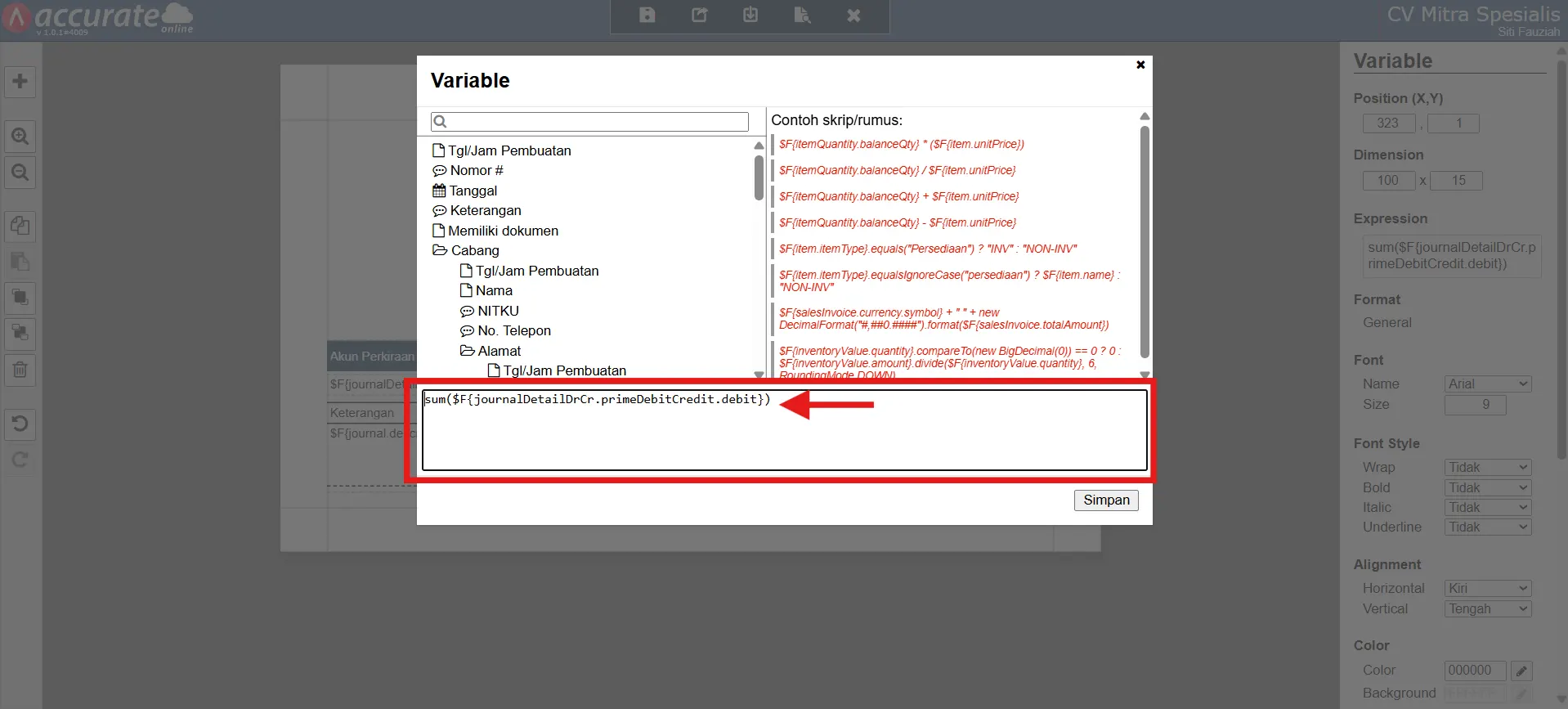This screenshot has width=1568, height=709.
Task: Select the Keterangan variable item
Action: point(485,210)
